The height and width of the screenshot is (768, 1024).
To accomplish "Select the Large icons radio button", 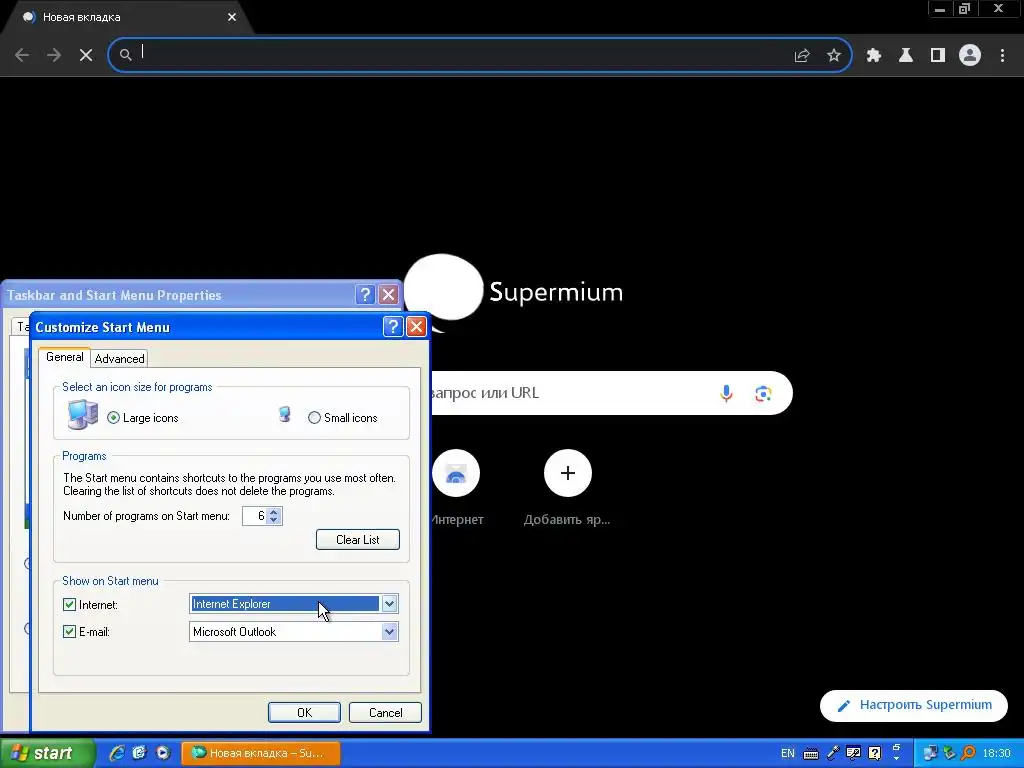I will point(114,418).
